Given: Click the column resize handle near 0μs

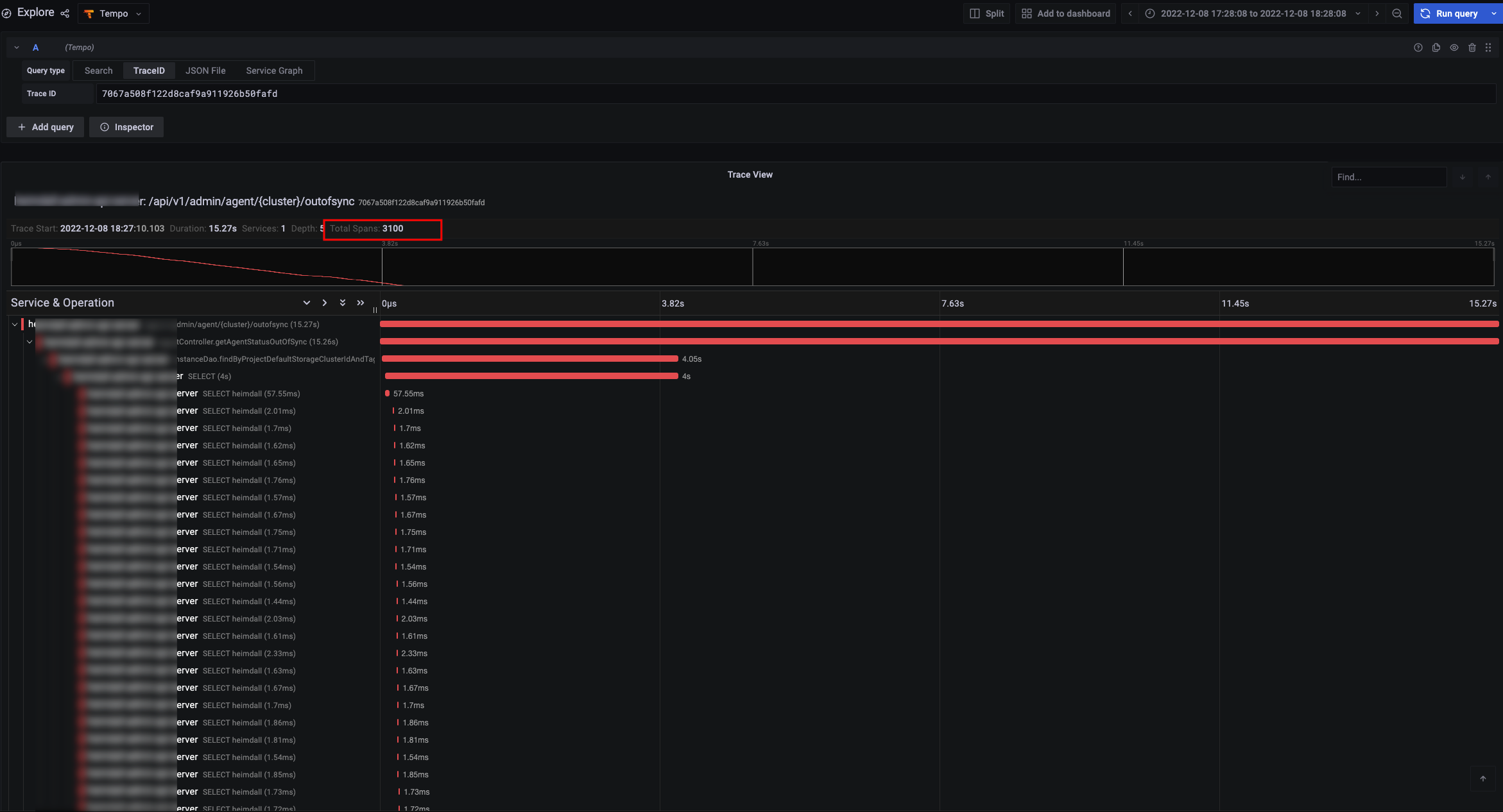Looking at the screenshot, I should (375, 310).
